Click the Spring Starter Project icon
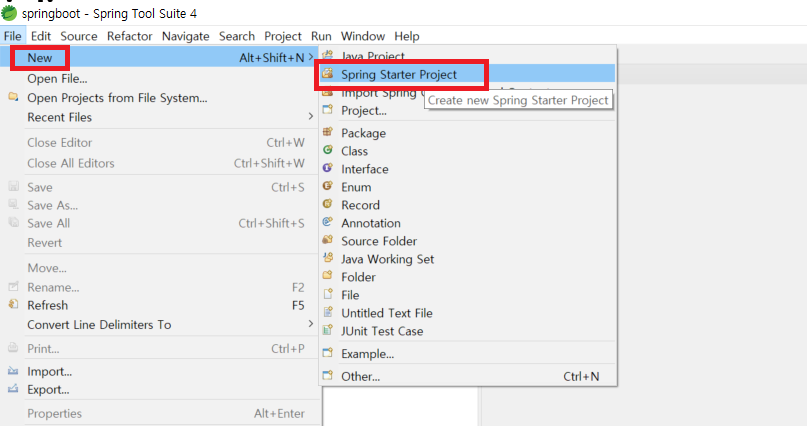The image size is (807, 426). click(x=327, y=74)
